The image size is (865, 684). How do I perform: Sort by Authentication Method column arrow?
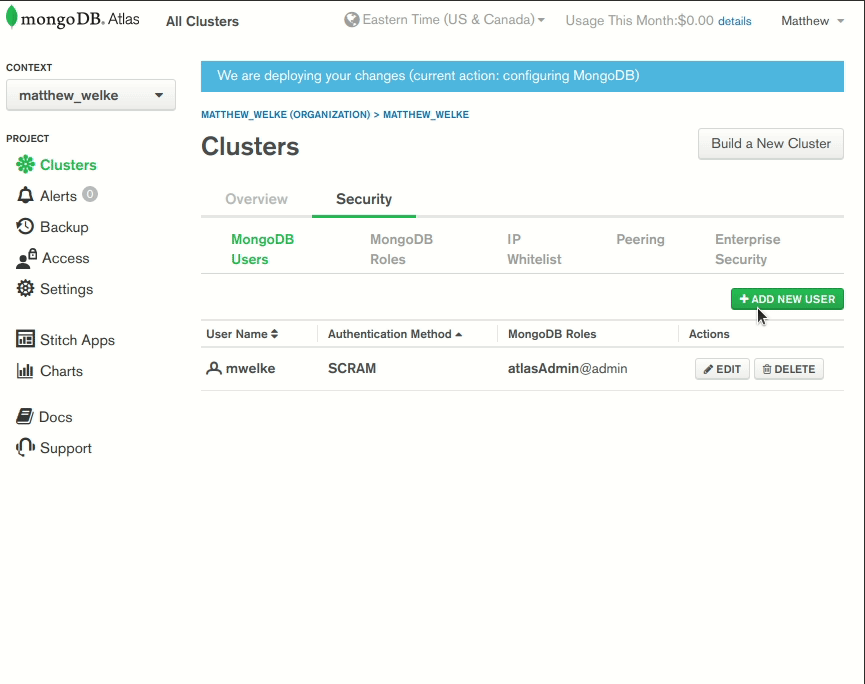pyautogui.click(x=458, y=334)
